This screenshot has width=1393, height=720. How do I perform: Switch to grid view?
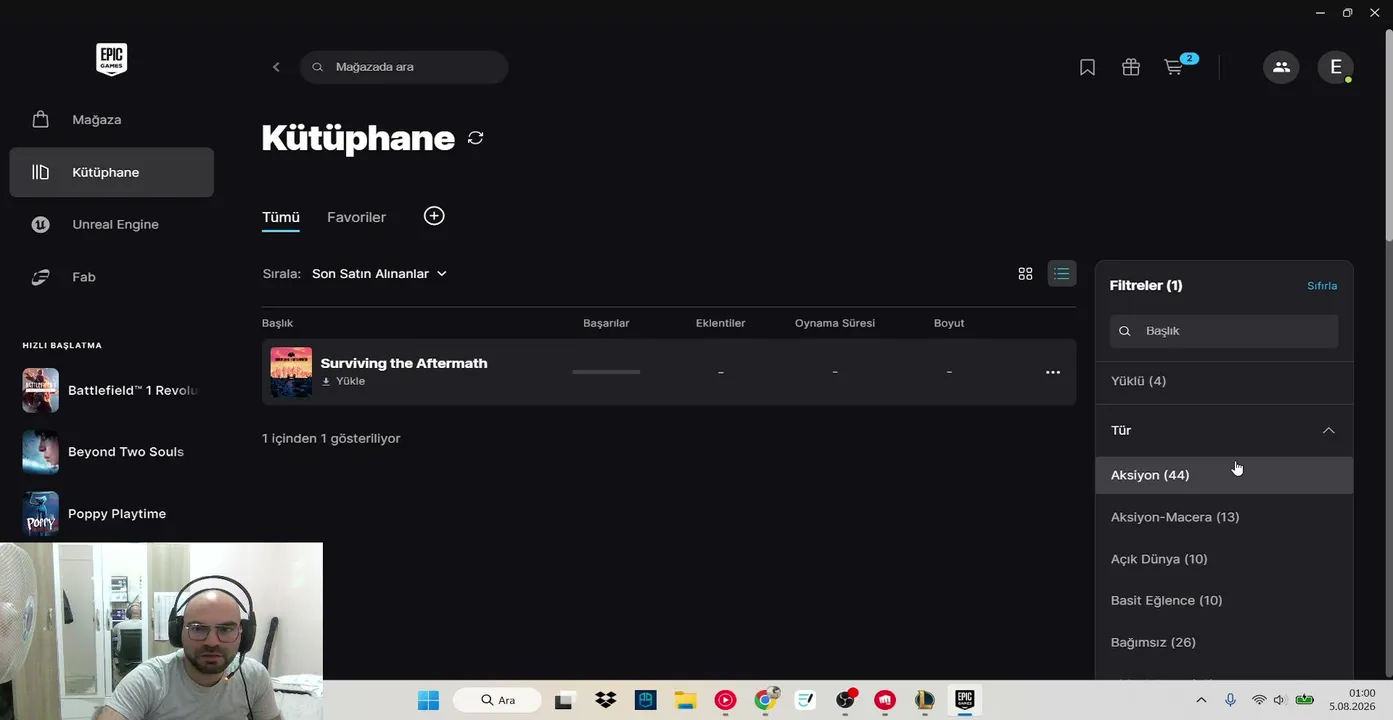pos(1025,274)
